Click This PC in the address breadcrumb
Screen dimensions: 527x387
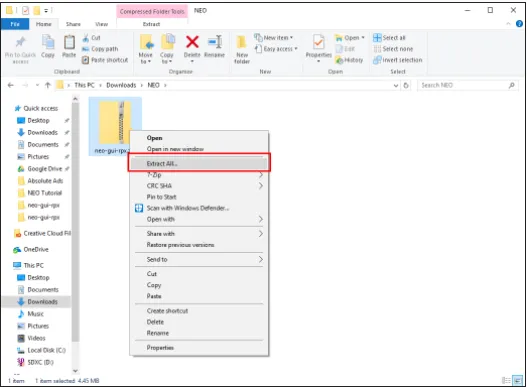(84, 85)
